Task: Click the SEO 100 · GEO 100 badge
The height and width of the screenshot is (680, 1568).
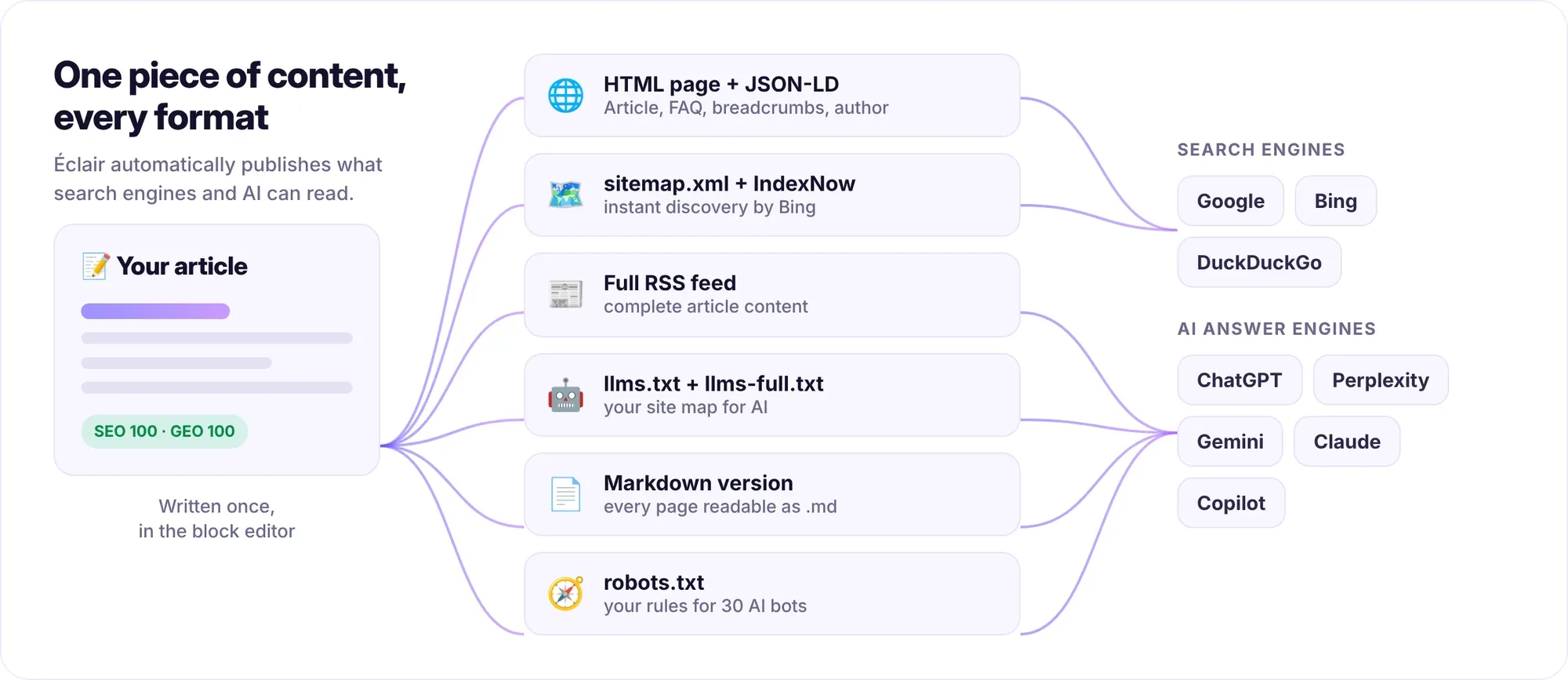Action: 165,431
